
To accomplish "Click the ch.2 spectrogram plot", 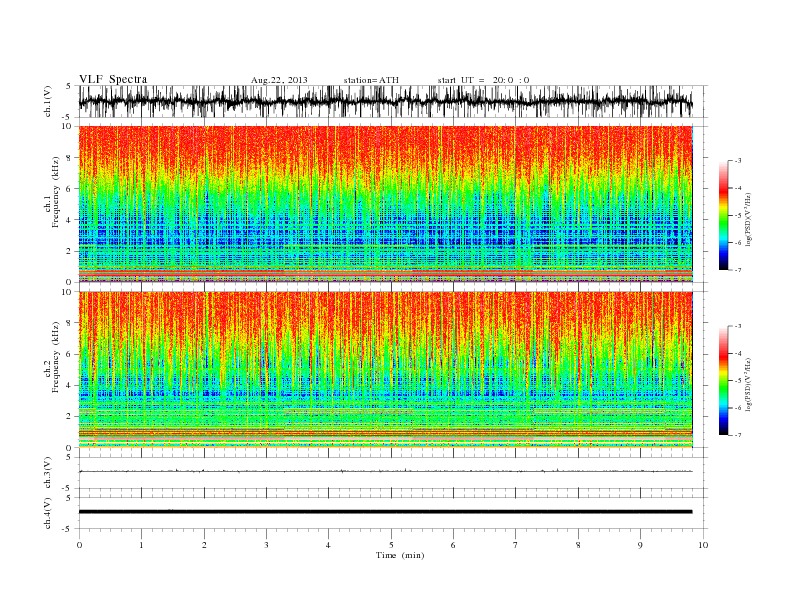I will (x=386, y=370).
